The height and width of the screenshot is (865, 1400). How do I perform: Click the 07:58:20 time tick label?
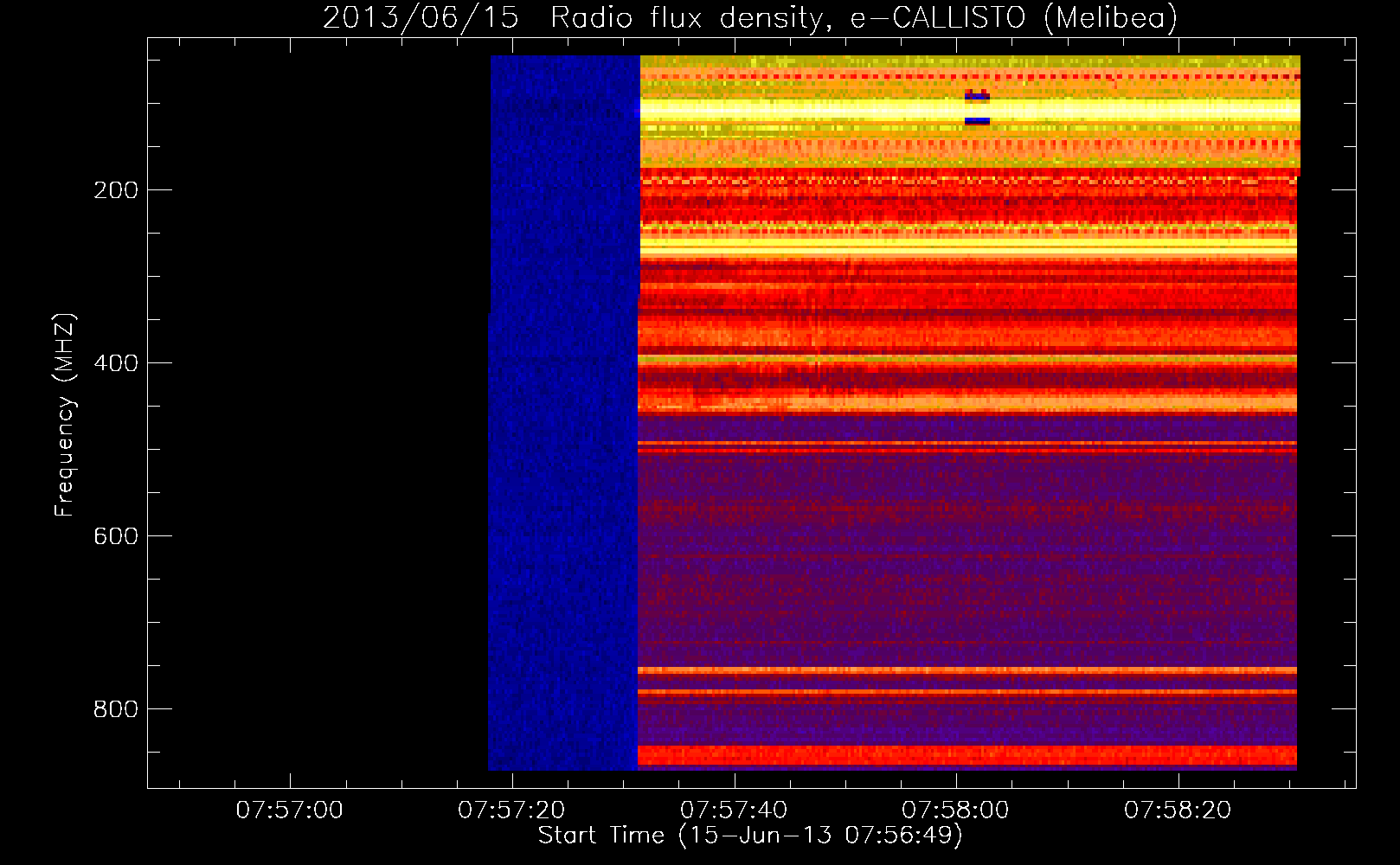coord(1178,811)
